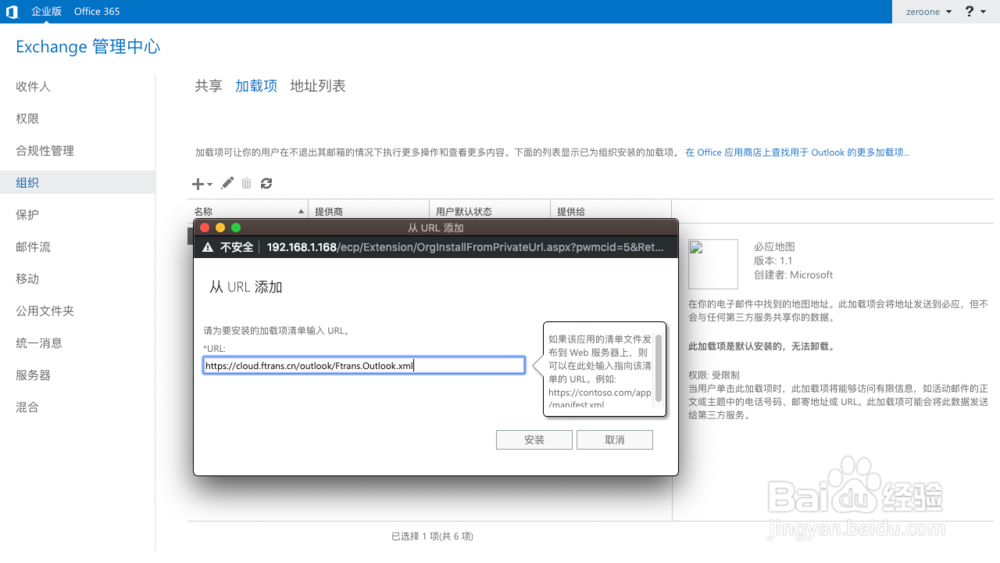Image resolution: width=1000 pixels, height=563 pixels.
Task: Click the help tooltip scrollbar
Action: pos(658,370)
